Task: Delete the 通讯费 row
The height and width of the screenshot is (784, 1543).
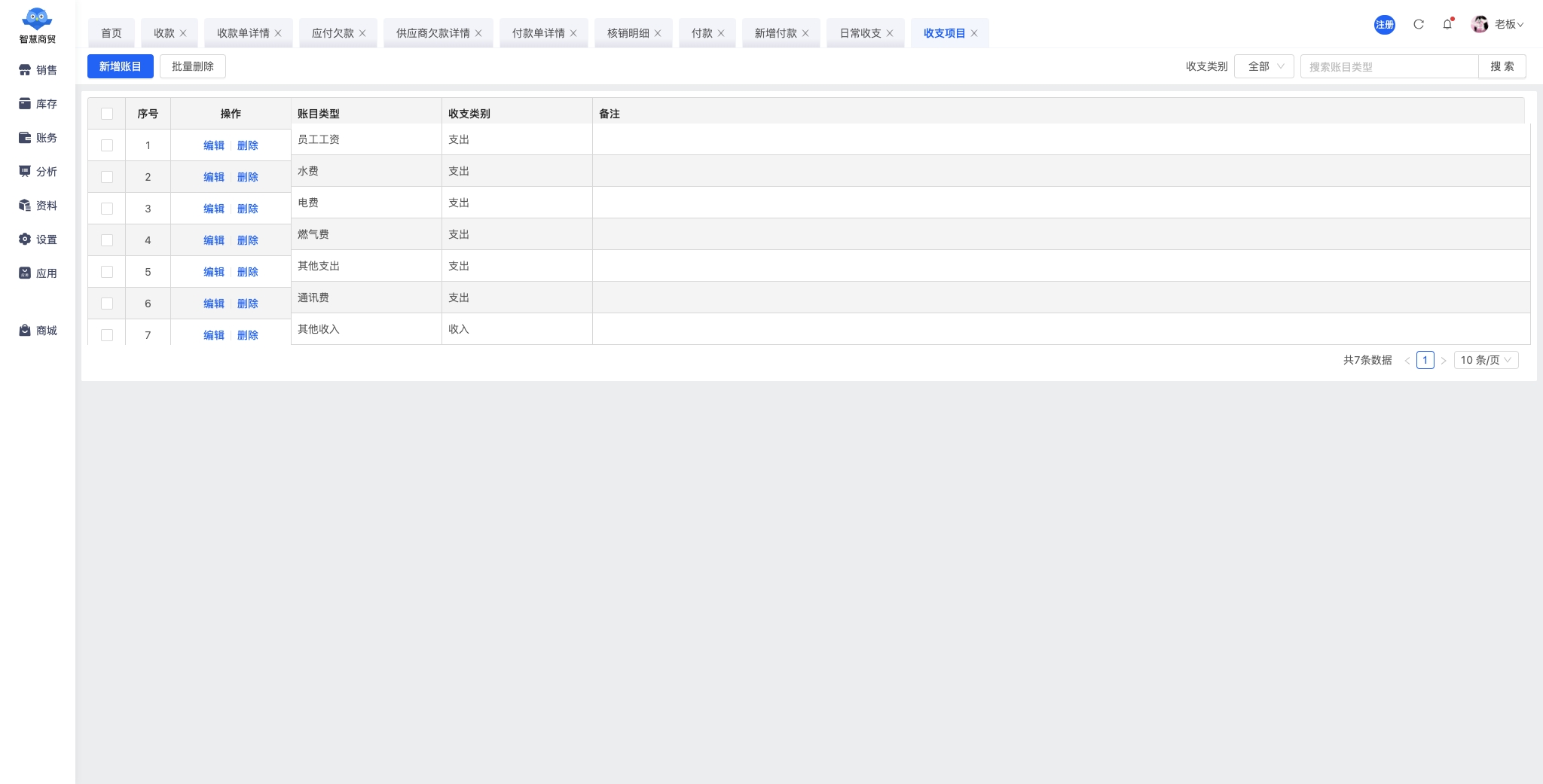Action: coord(248,304)
